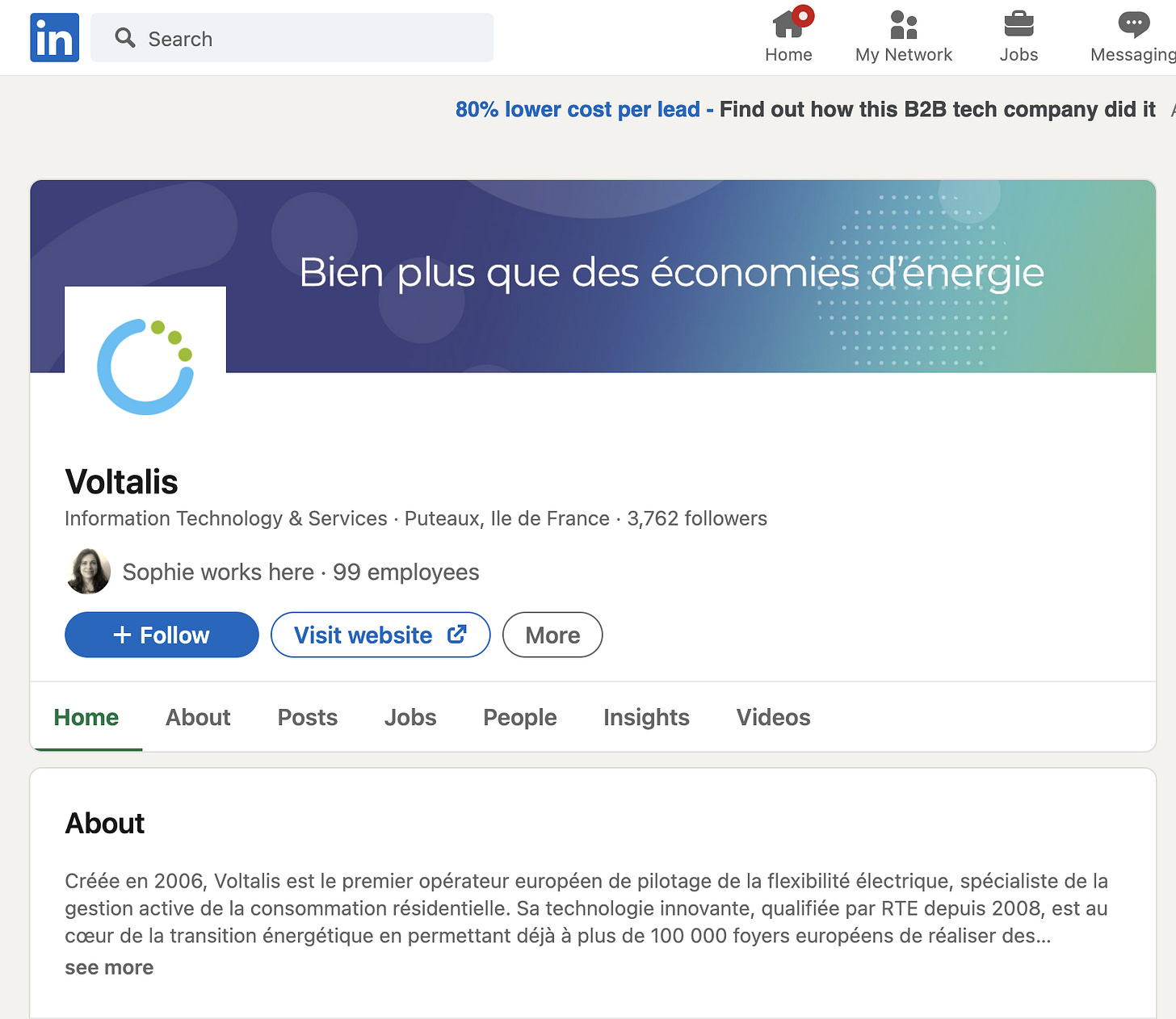Click Sophie works here · 99 employees link
This screenshot has height=1019, width=1176.
coord(300,572)
